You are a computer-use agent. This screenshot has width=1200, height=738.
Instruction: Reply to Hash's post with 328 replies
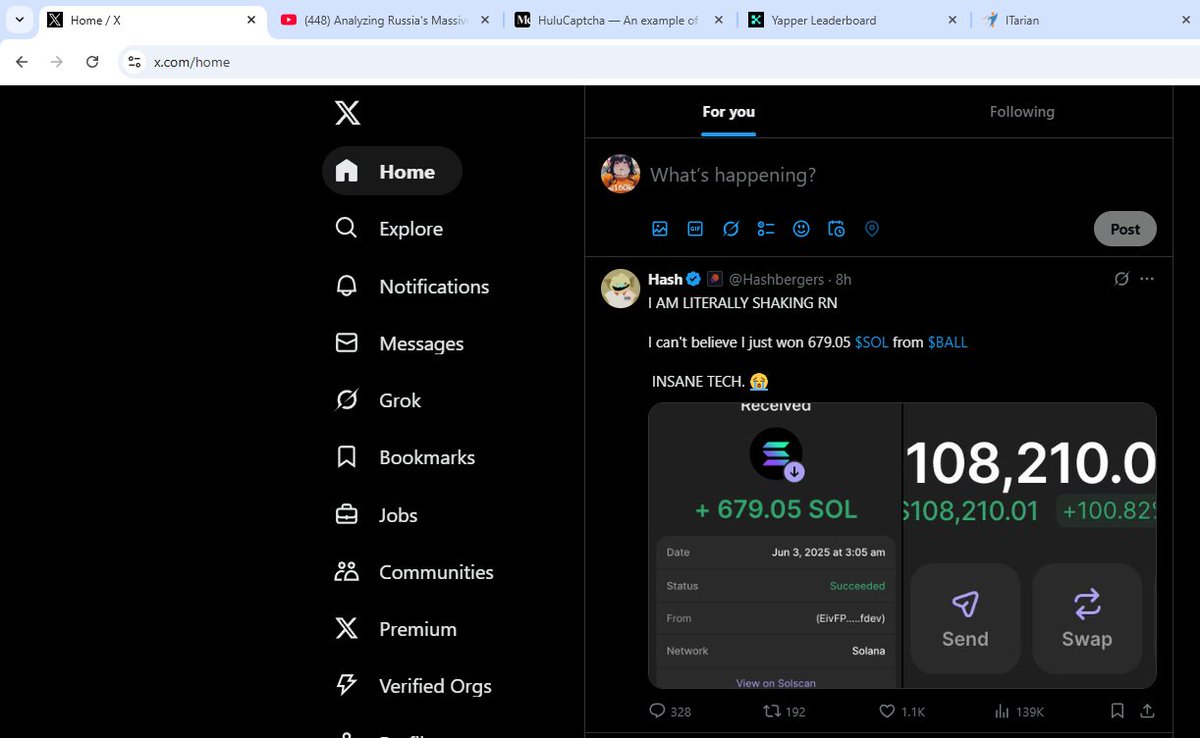click(x=670, y=711)
